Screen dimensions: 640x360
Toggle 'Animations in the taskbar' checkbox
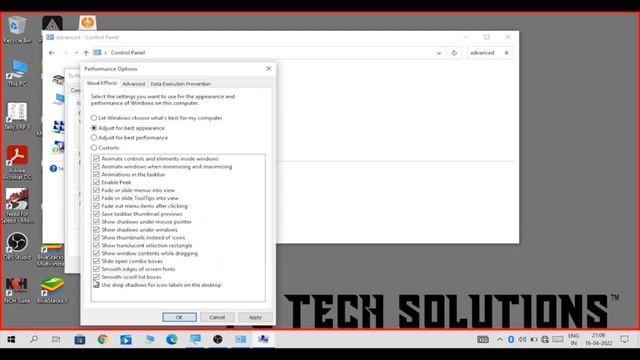point(96,174)
